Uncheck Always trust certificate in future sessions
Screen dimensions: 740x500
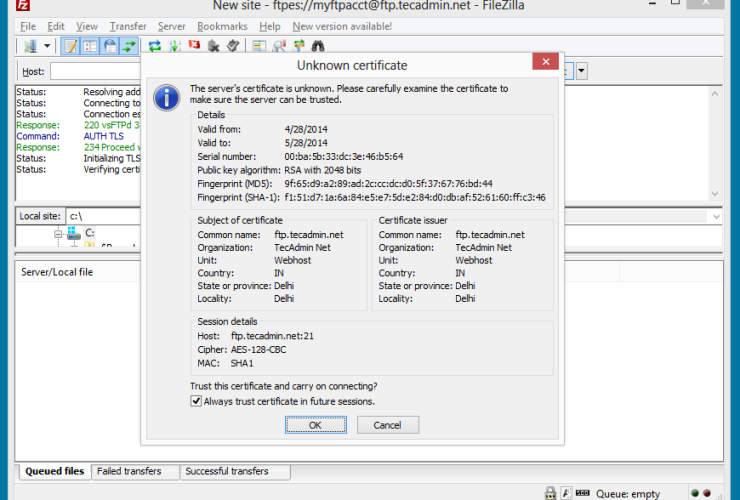tap(196, 401)
